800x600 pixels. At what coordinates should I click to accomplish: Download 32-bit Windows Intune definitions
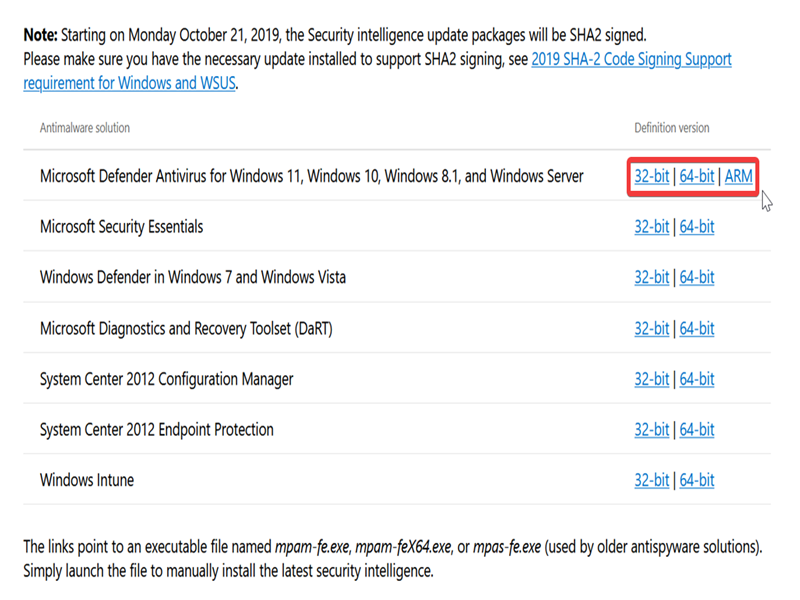tap(652, 480)
